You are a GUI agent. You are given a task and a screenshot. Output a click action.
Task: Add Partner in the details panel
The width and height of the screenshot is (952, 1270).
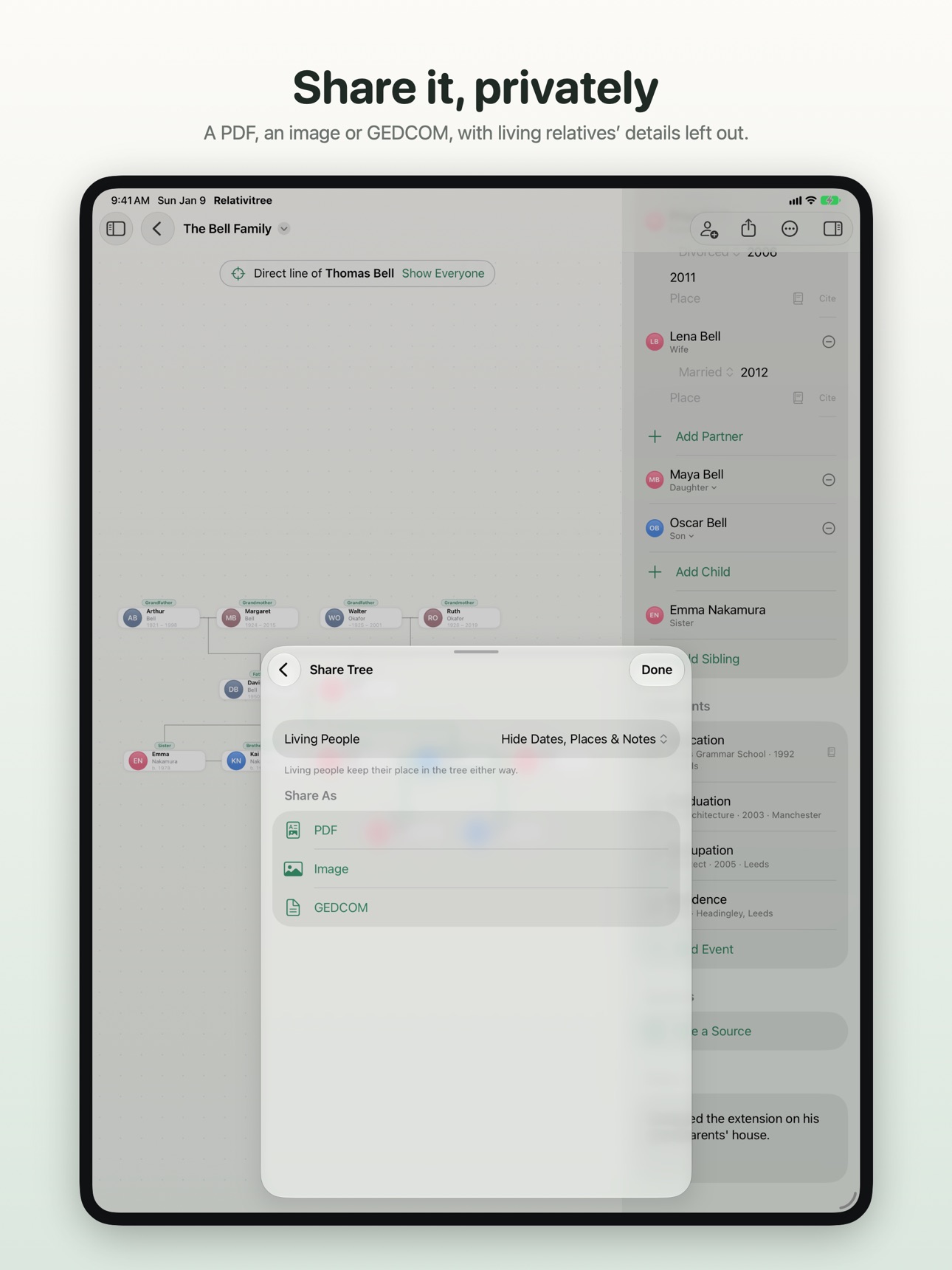[x=708, y=436]
